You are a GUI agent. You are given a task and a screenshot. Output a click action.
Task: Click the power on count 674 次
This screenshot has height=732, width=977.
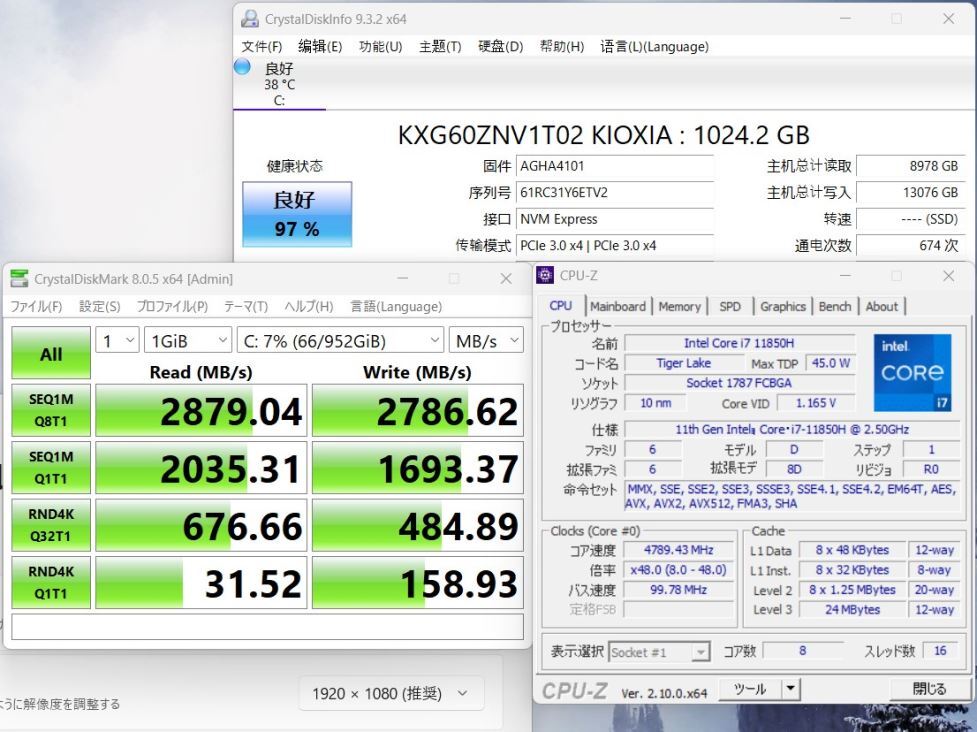pyautogui.click(x=910, y=245)
